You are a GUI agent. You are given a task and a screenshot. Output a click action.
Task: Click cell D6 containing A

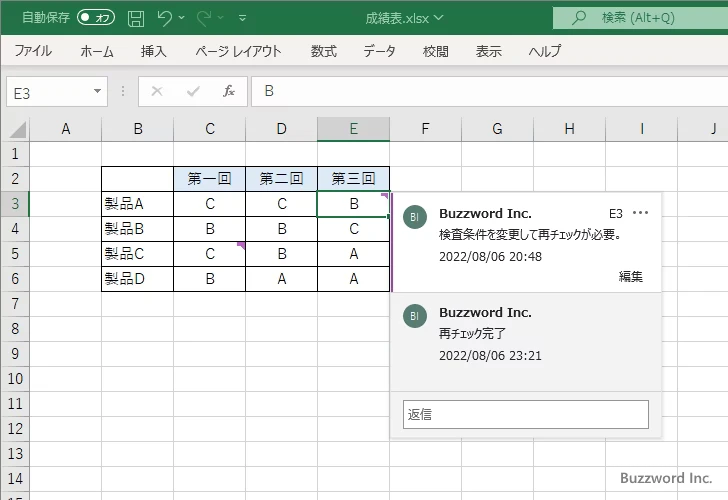point(281,279)
